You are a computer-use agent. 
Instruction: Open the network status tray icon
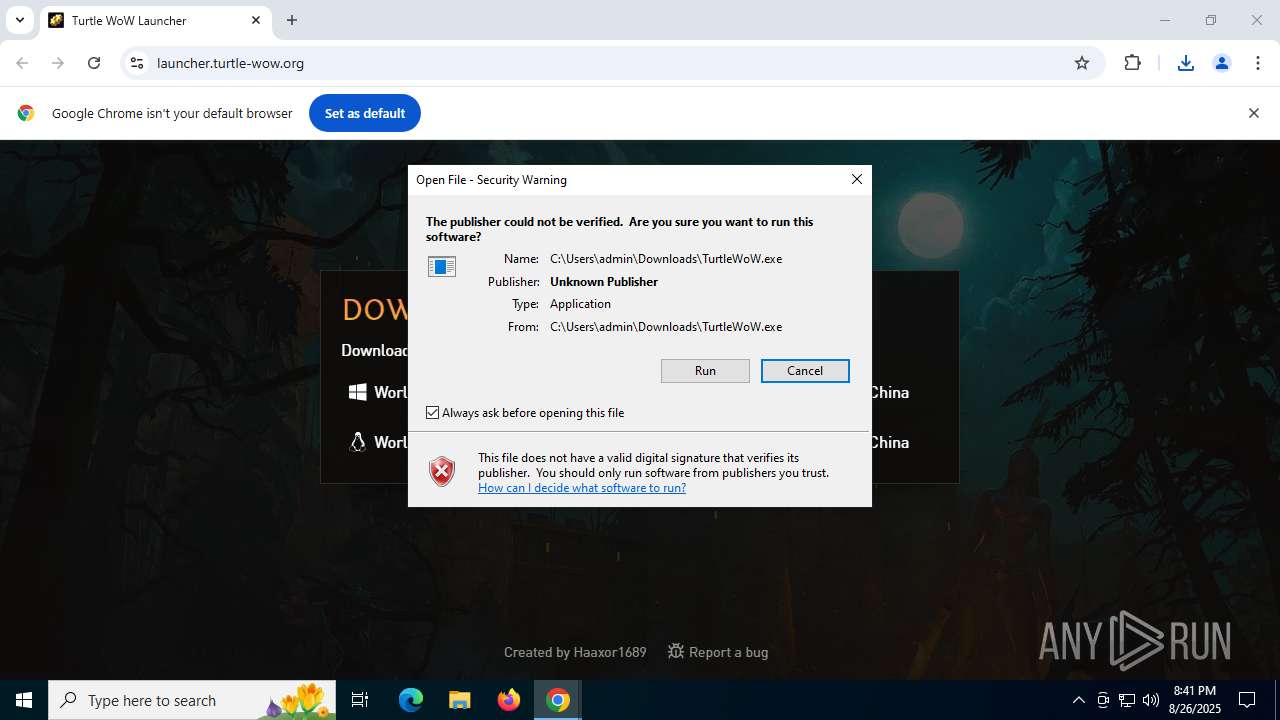[1127, 700]
